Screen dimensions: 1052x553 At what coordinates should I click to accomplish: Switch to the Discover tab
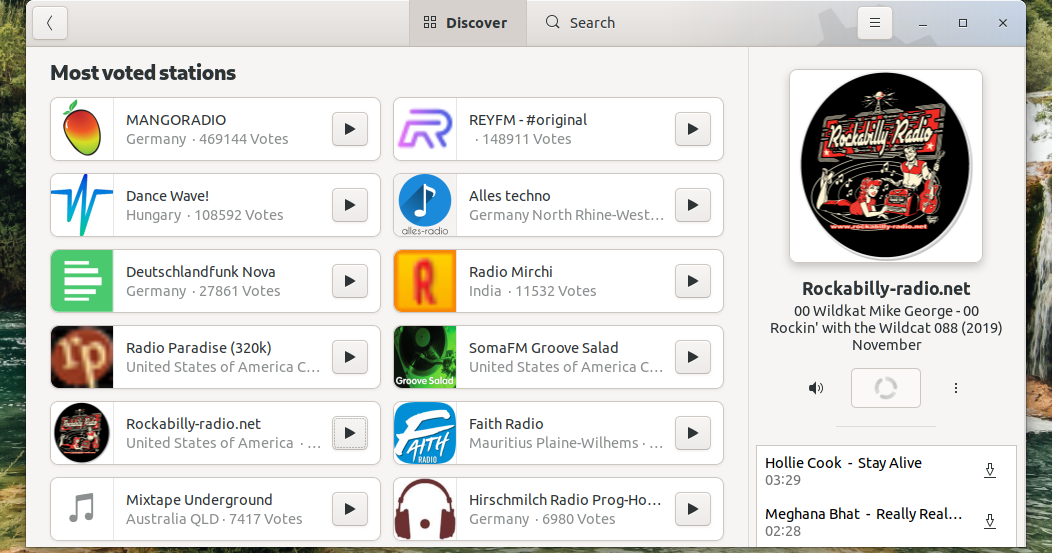467,23
